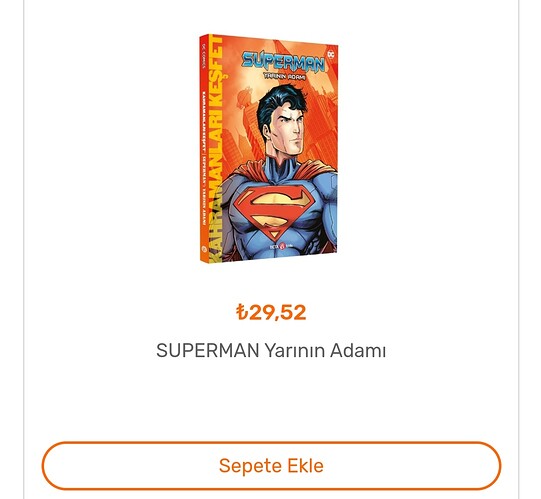
Task: Click the publisher logo at cover bottom
Action: point(281,246)
